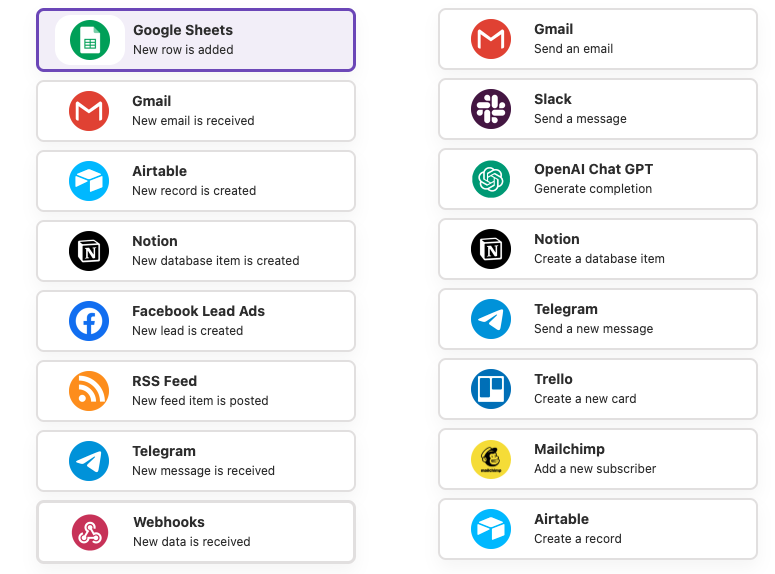Select Gmail Send an email action
775x574 pixels.
[x=597, y=39]
